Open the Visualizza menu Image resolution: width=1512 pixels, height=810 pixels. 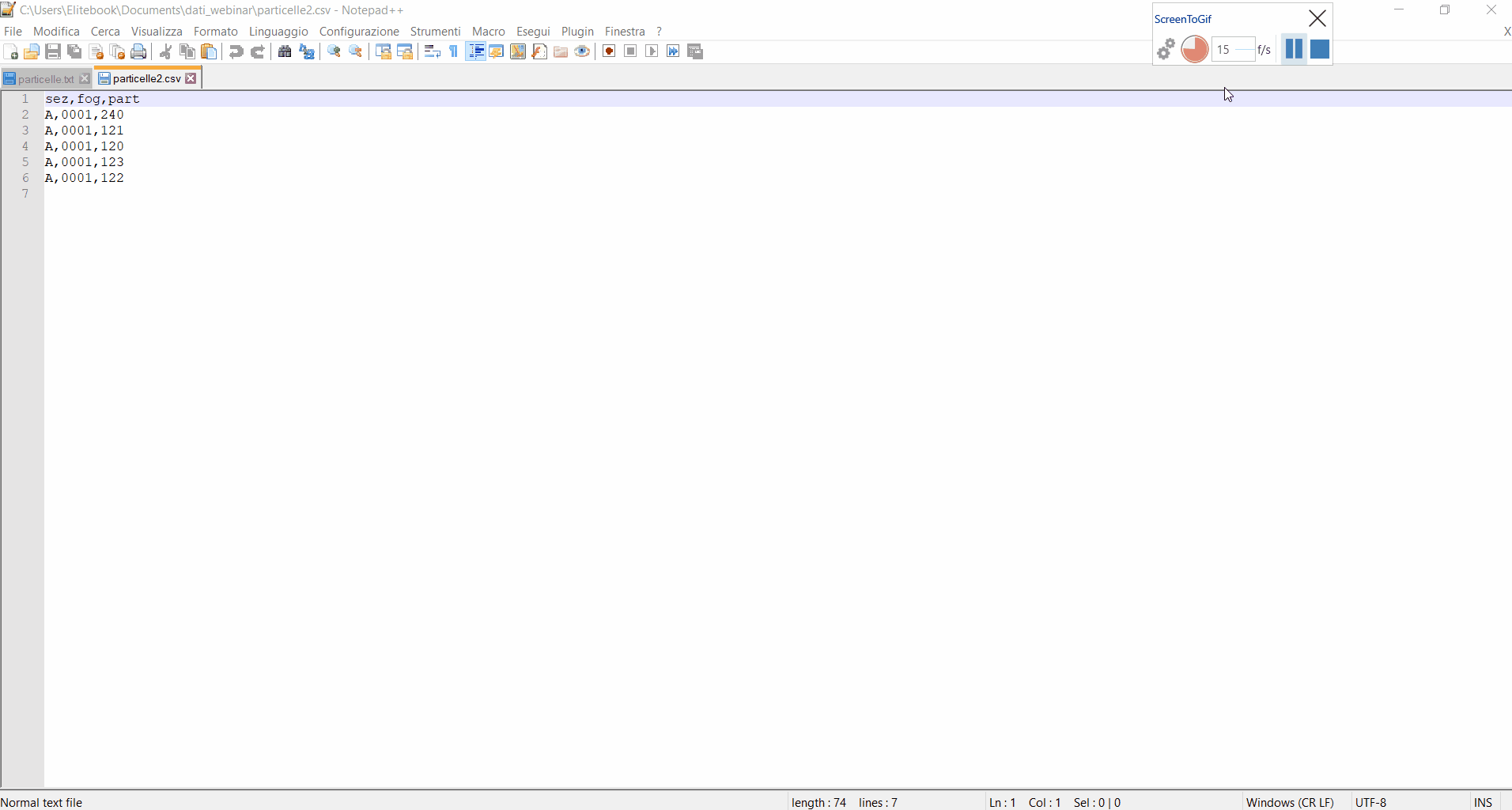(x=157, y=32)
